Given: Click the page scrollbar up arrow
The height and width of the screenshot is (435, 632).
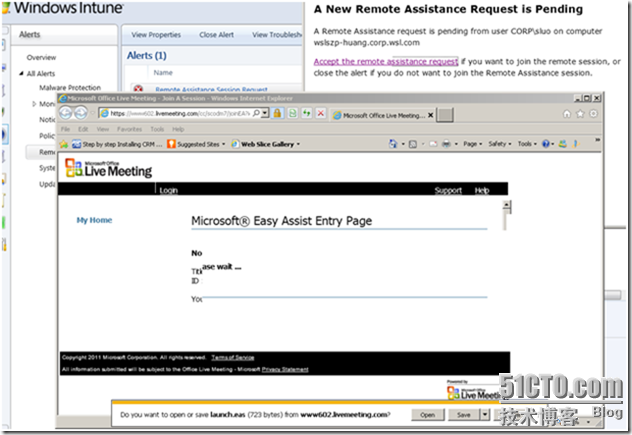Looking at the screenshot, I should pos(507,206).
